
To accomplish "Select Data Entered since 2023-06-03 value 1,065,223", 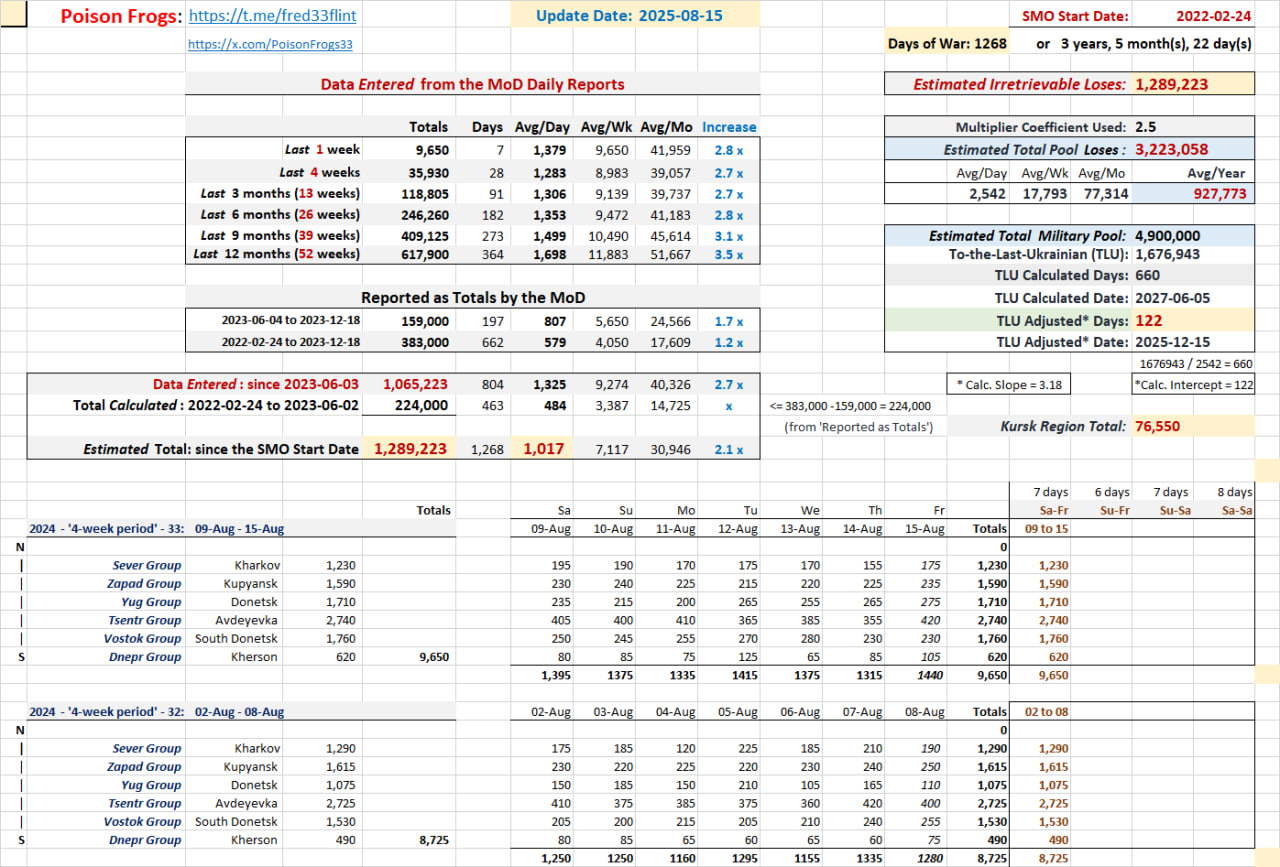I will [x=417, y=384].
